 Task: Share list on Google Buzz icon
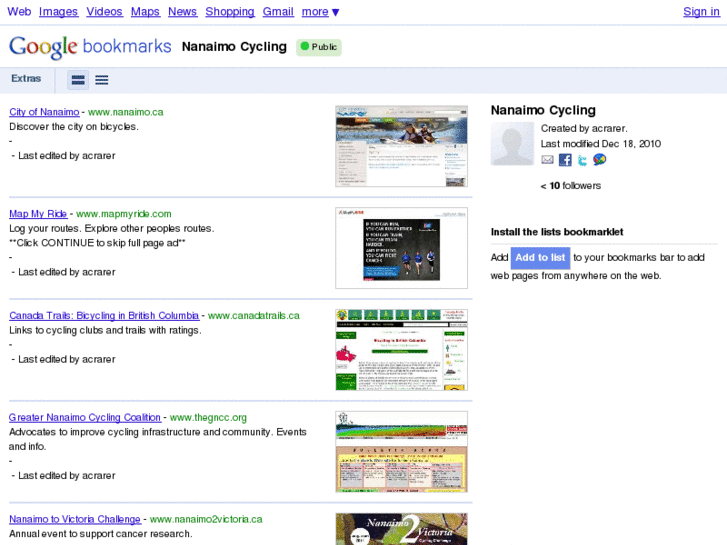pos(599,160)
